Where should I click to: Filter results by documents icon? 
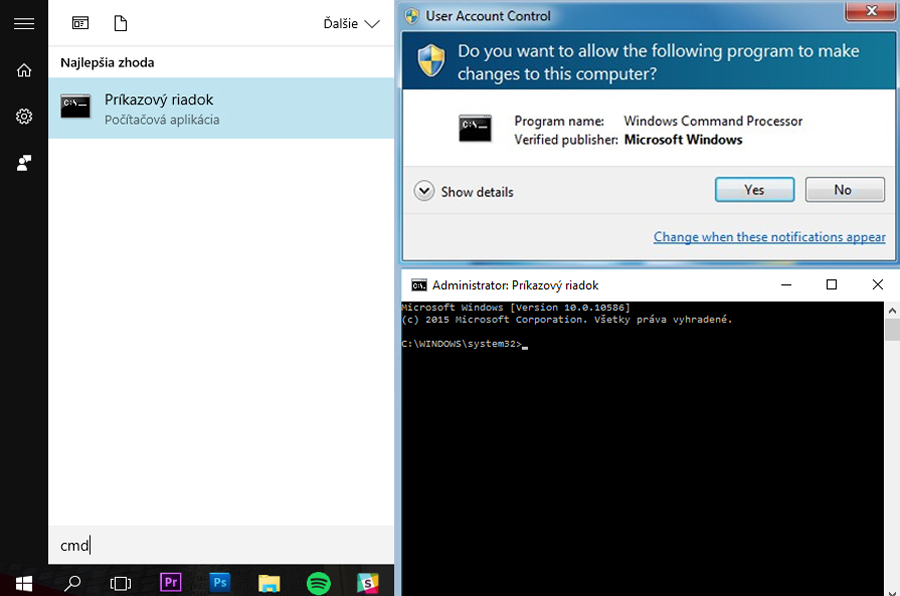pyautogui.click(x=121, y=24)
